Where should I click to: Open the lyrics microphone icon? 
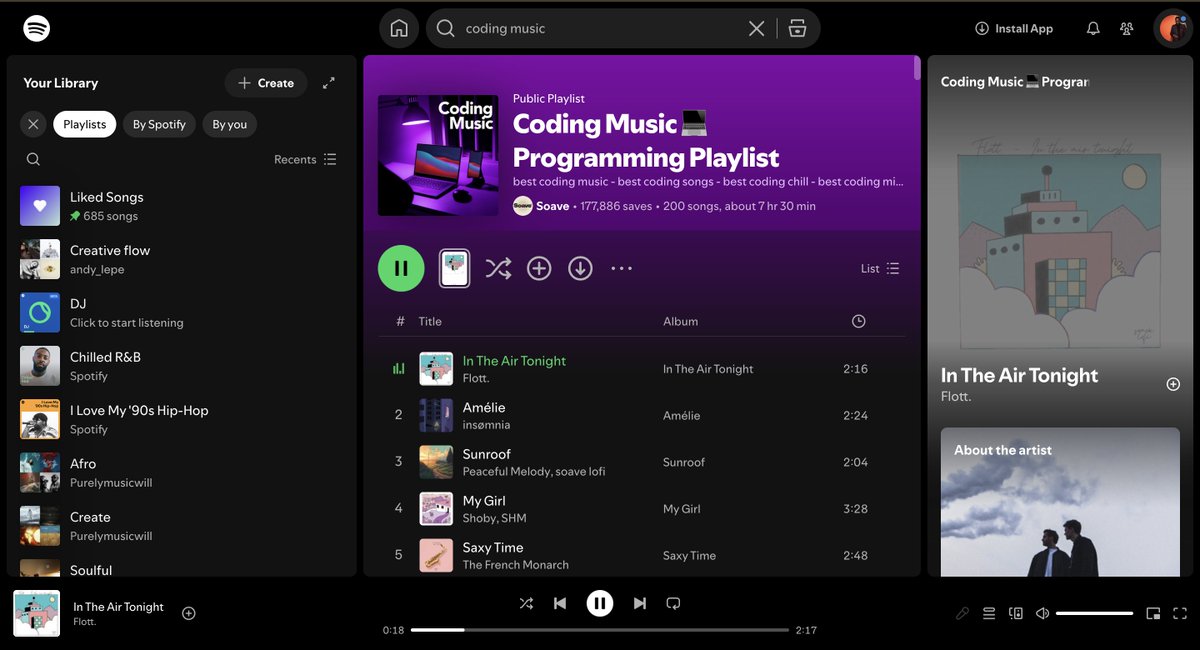pos(962,613)
